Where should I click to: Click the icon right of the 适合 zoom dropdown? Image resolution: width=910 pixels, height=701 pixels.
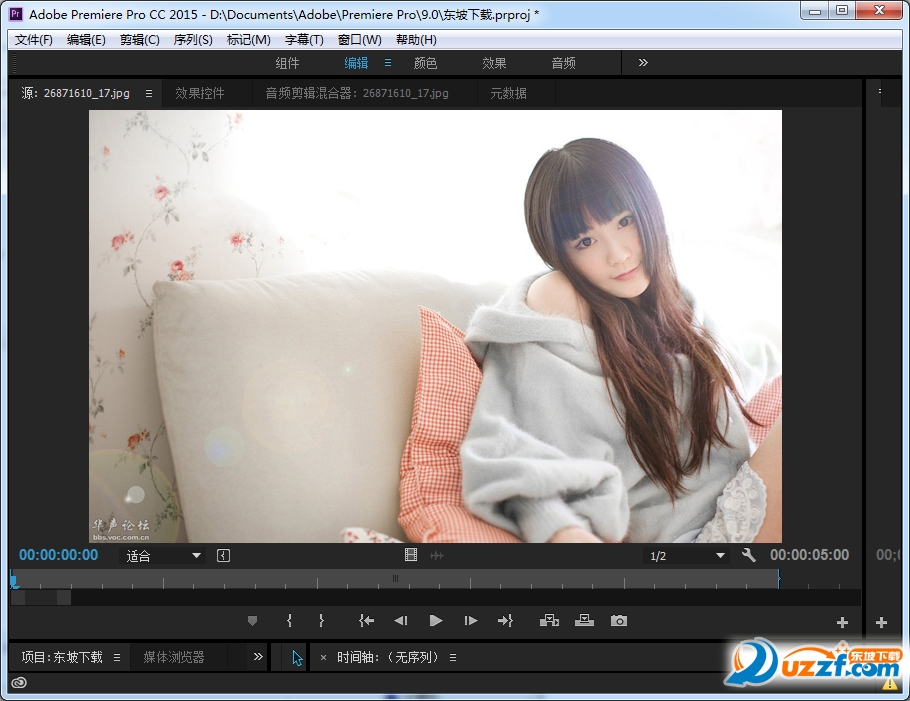(x=223, y=556)
